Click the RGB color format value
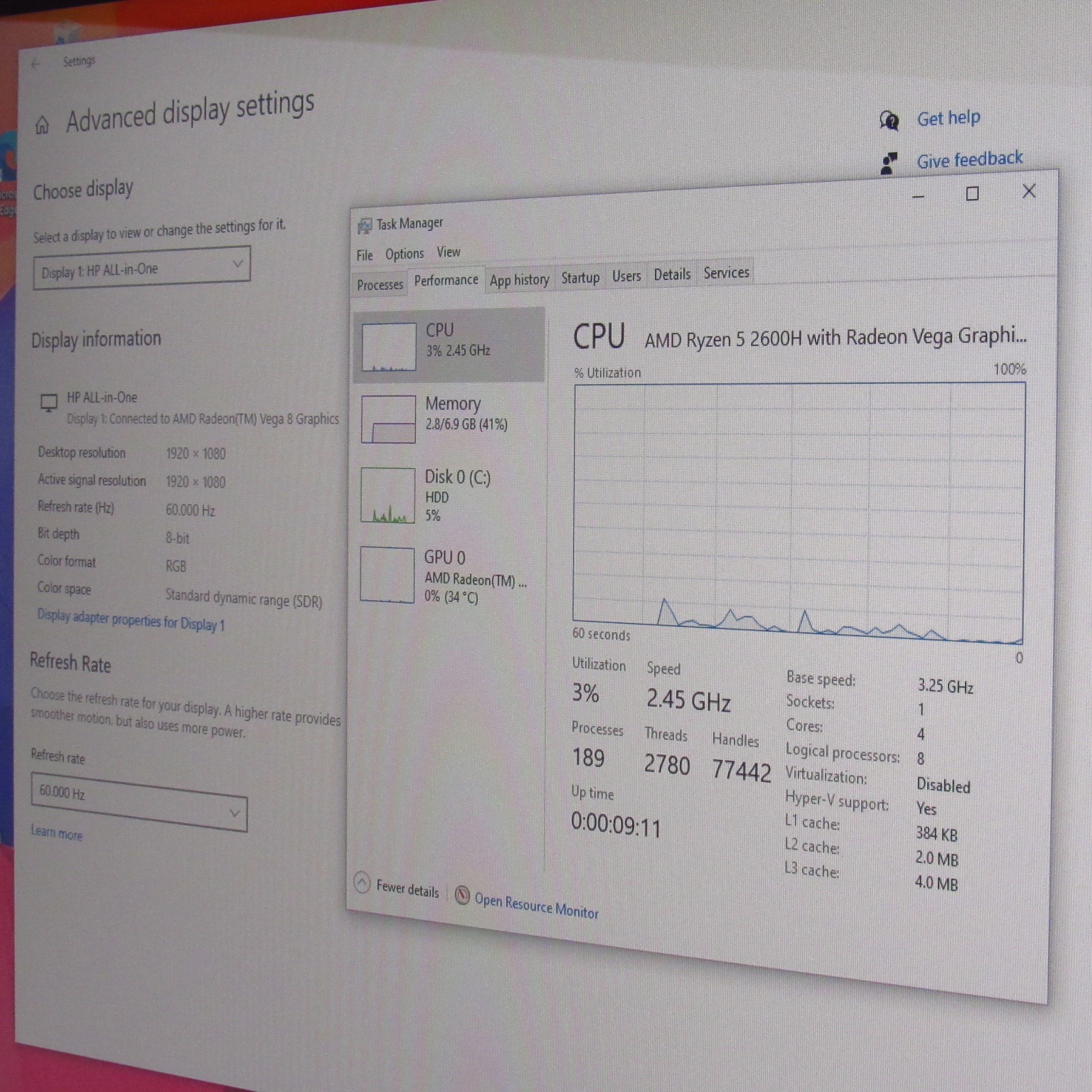 (176, 567)
